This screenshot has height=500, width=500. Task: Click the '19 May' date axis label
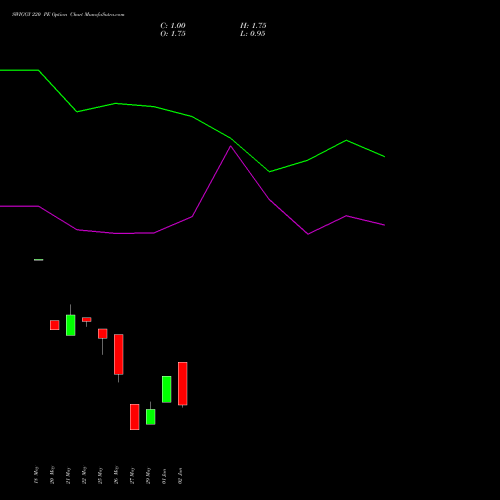coord(36,475)
